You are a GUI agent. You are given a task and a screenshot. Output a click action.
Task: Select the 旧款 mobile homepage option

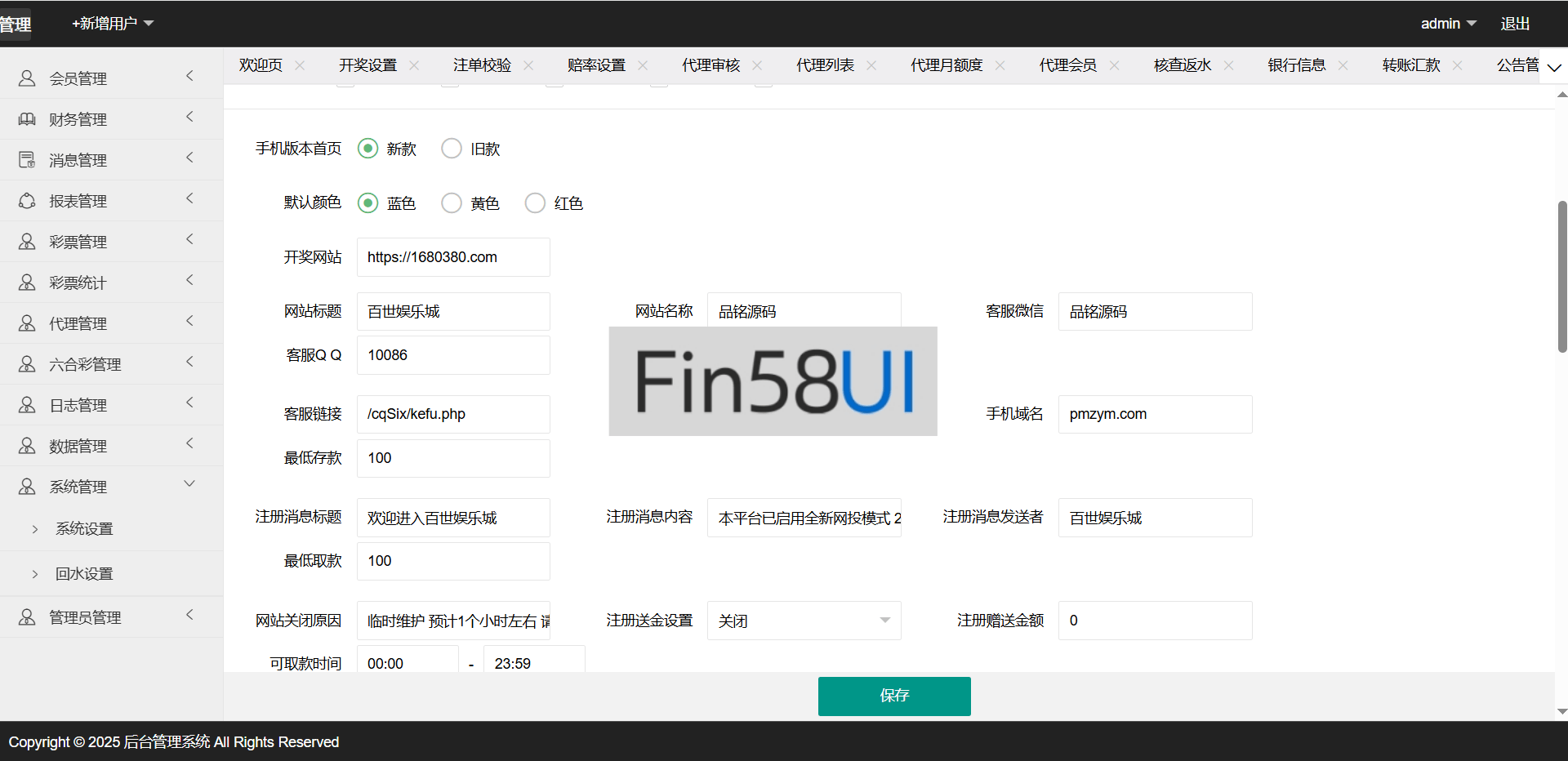(452, 149)
